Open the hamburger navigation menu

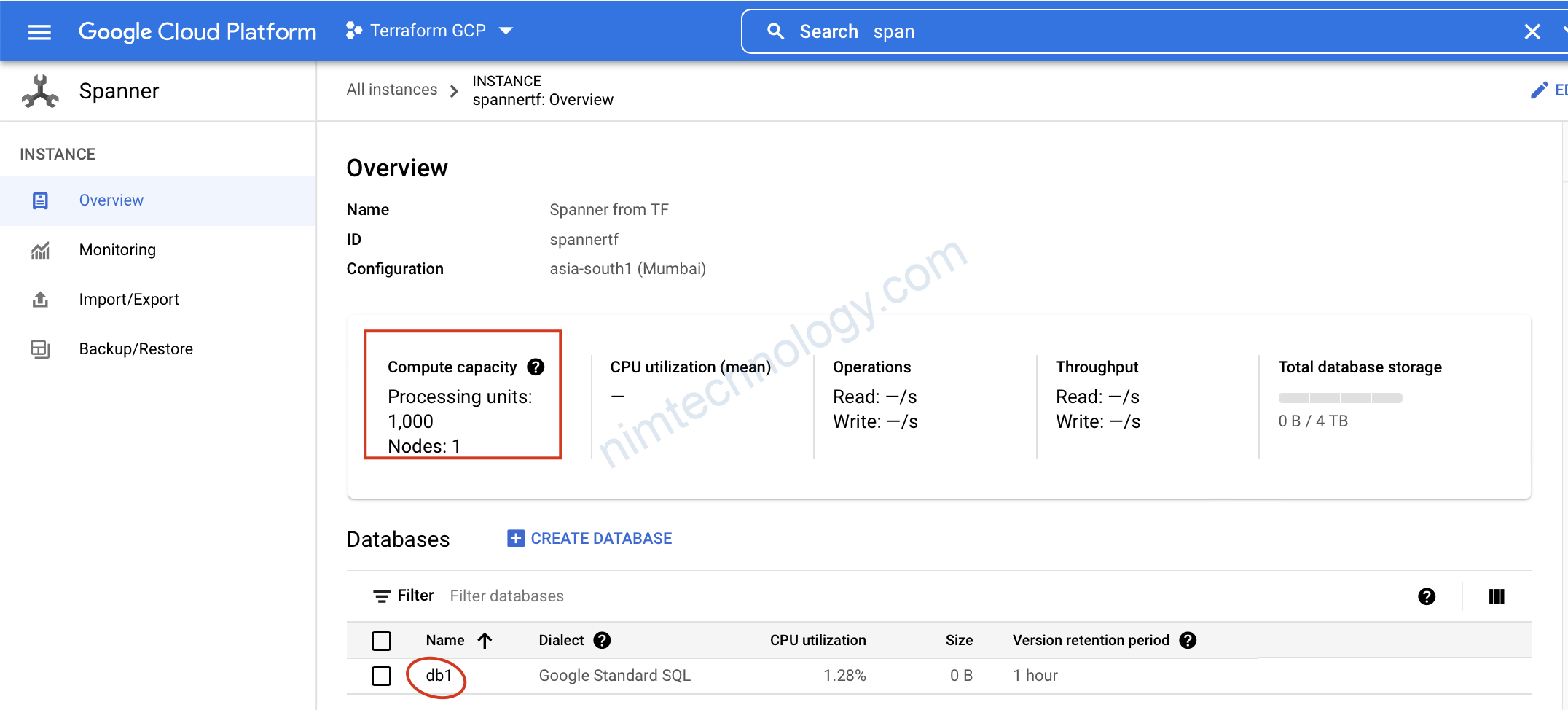39,31
